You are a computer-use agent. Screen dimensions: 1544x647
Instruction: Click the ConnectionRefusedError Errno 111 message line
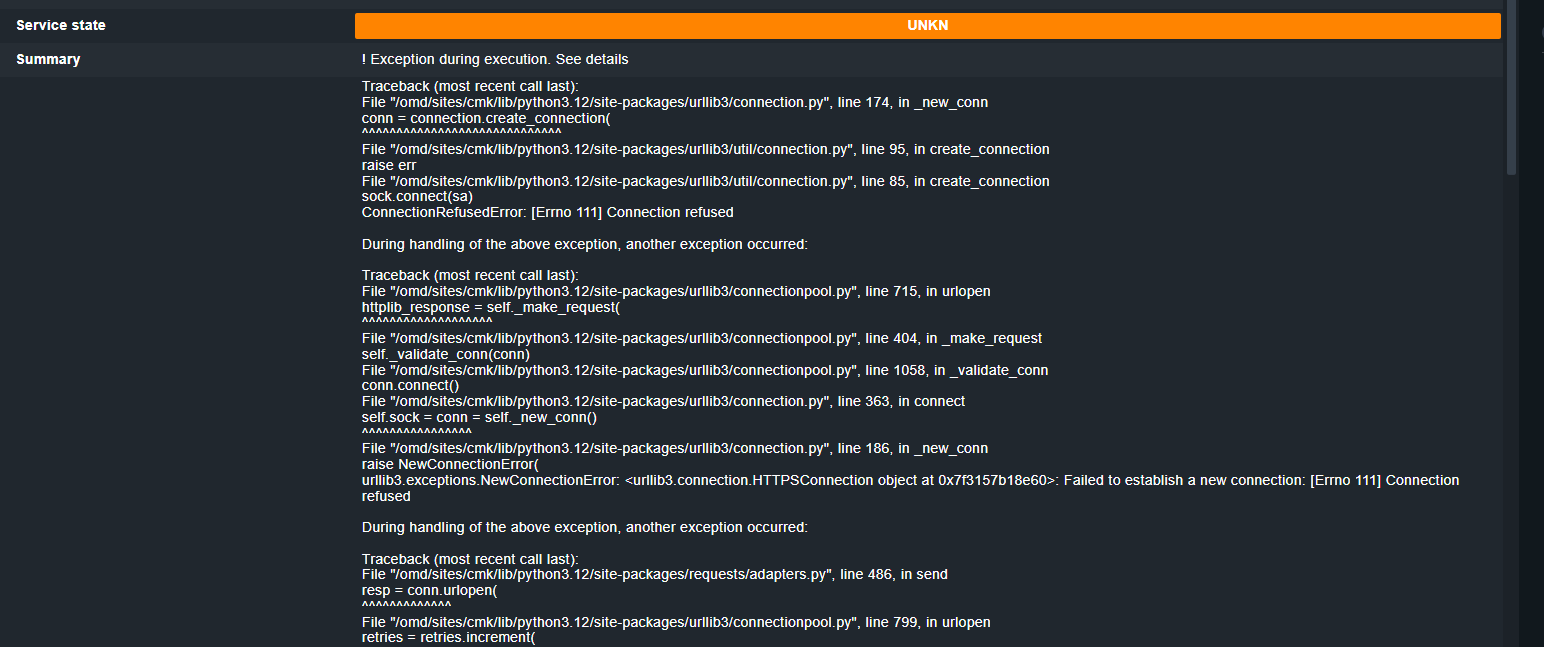click(547, 212)
